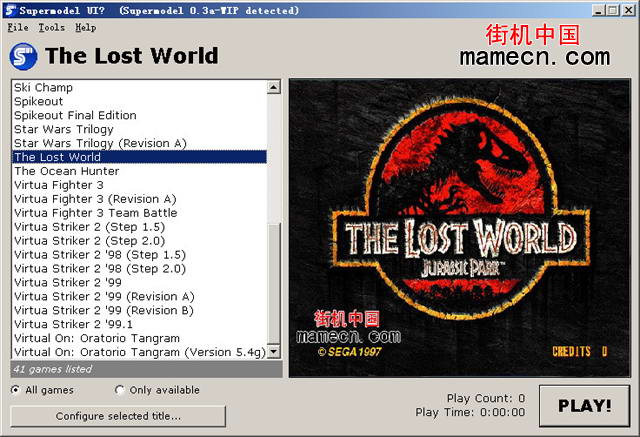Open the Tools menu
Image resolution: width=640 pixels, height=437 pixels.
click(51, 27)
